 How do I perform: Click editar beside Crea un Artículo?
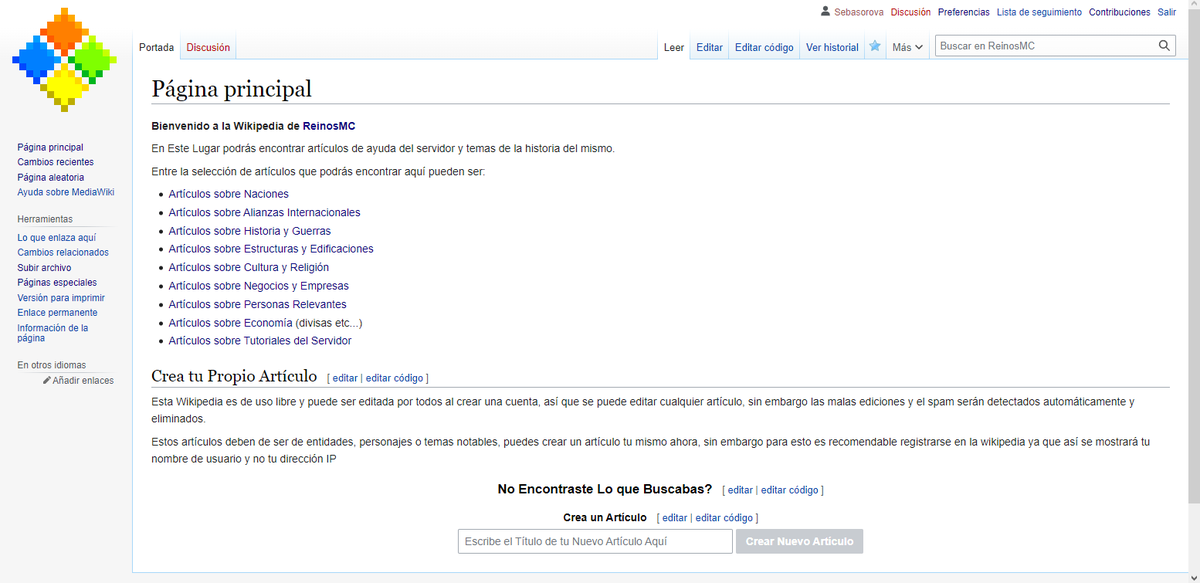pos(675,518)
